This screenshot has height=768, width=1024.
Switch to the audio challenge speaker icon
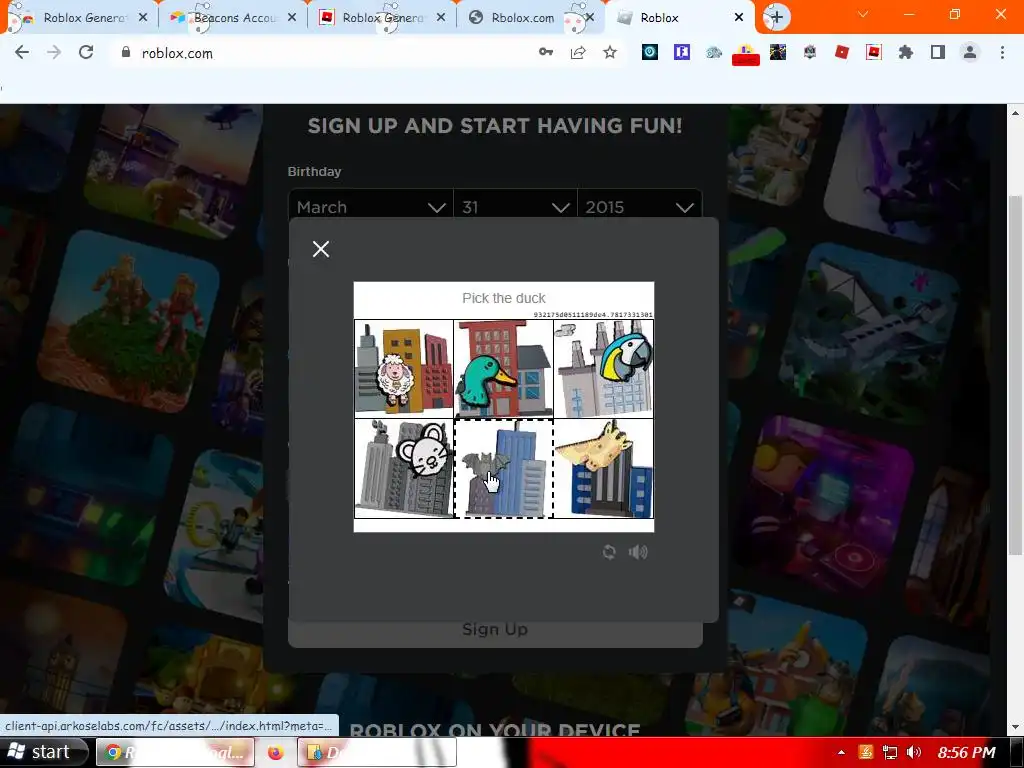[638, 552]
